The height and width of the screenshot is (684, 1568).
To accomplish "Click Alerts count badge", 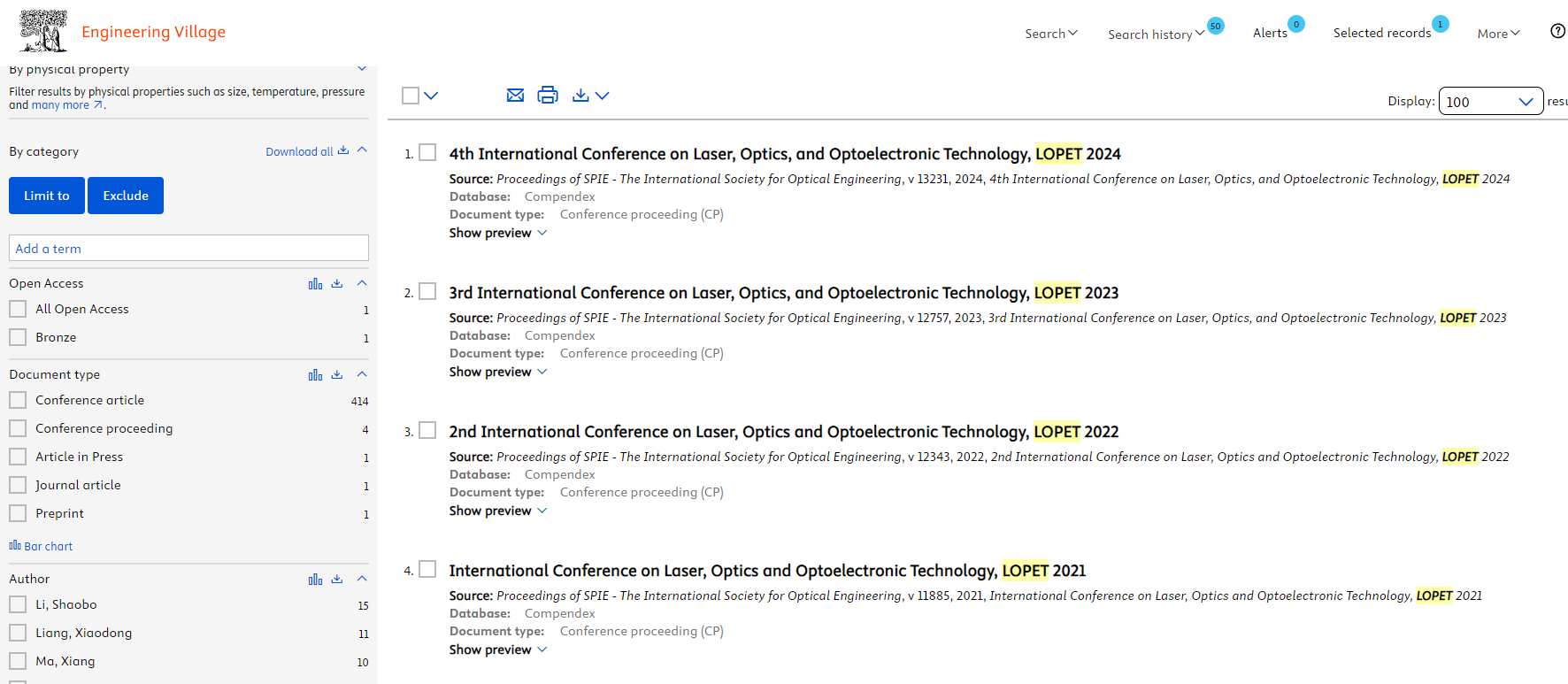I will 1296,24.
